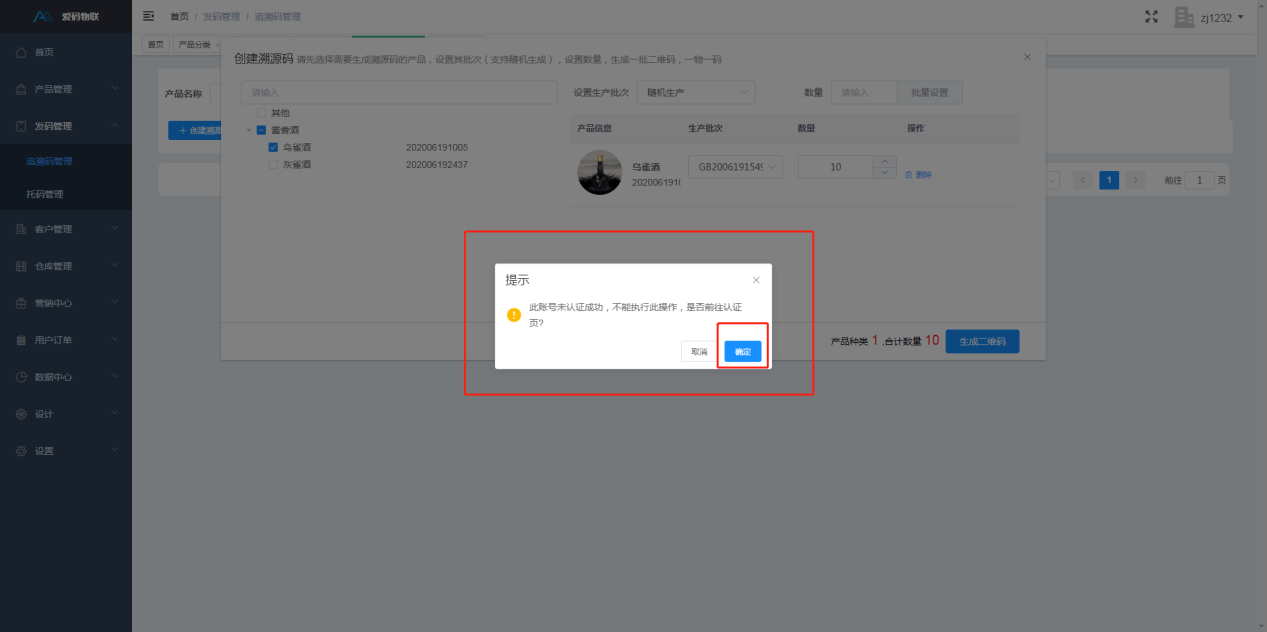Viewport: 1267px width, 632px height.
Task: Collapse the 酱香酒 tree node arrow
Action: coord(249,130)
